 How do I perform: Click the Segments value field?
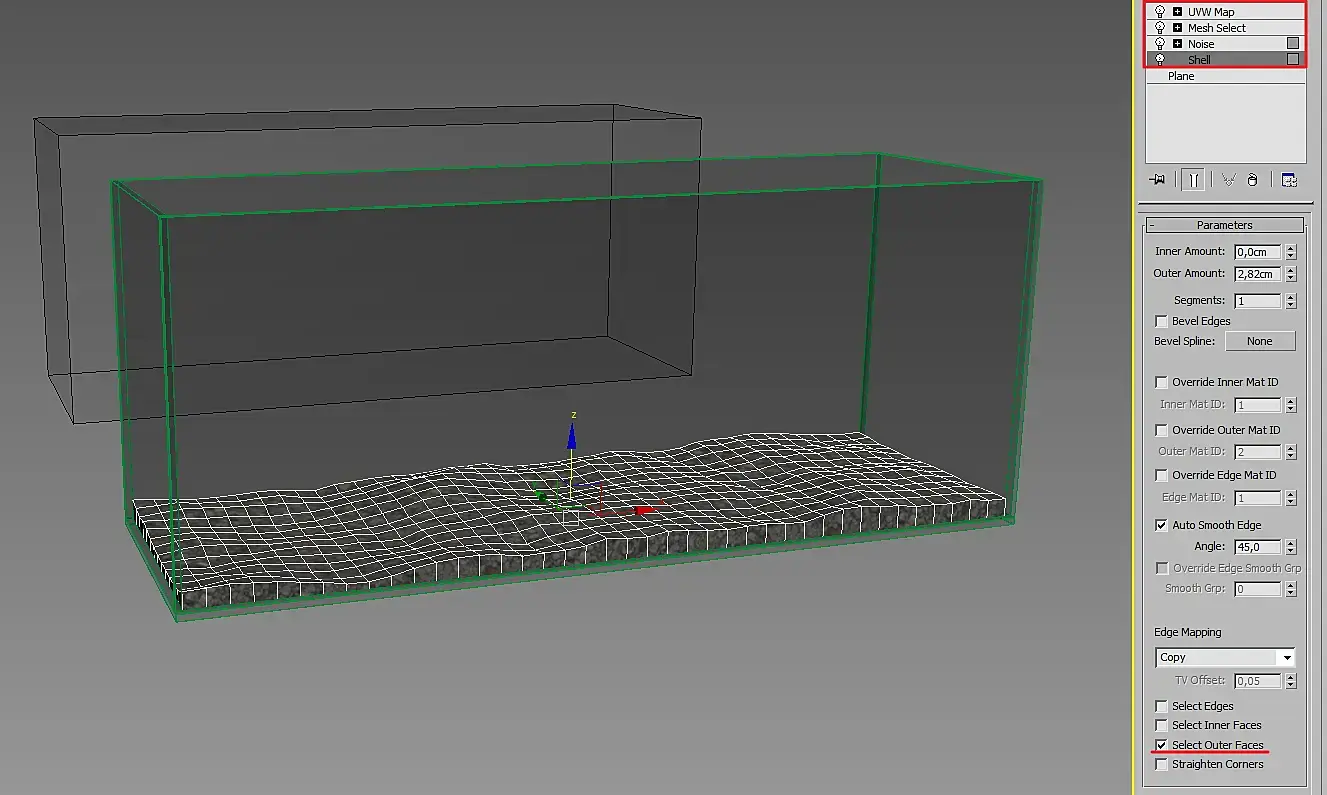[1258, 301]
